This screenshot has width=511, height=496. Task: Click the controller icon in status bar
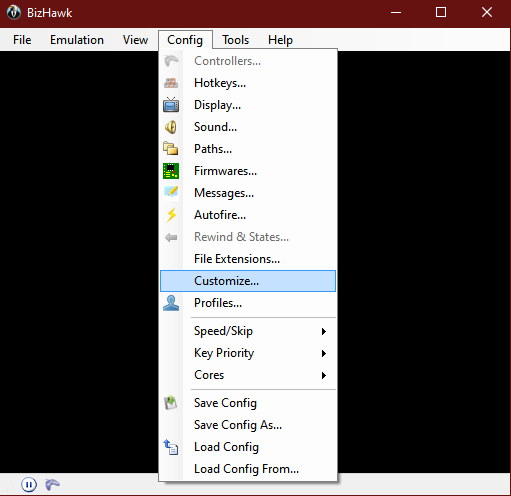(52, 484)
